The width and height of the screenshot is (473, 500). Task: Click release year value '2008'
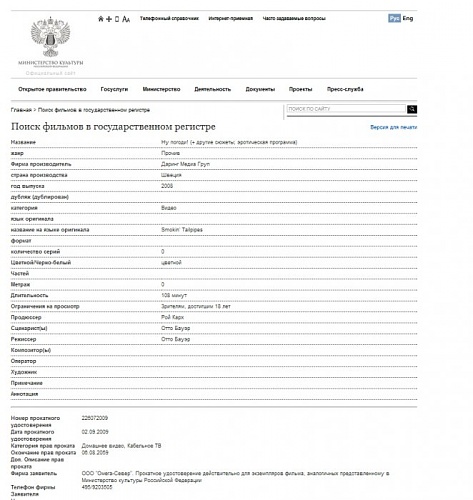[x=167, y=186]
